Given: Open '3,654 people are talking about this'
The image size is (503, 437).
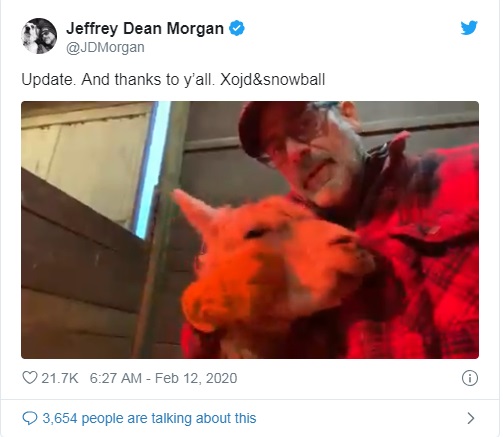Looking at the screenshot, I should click(149, 418).
